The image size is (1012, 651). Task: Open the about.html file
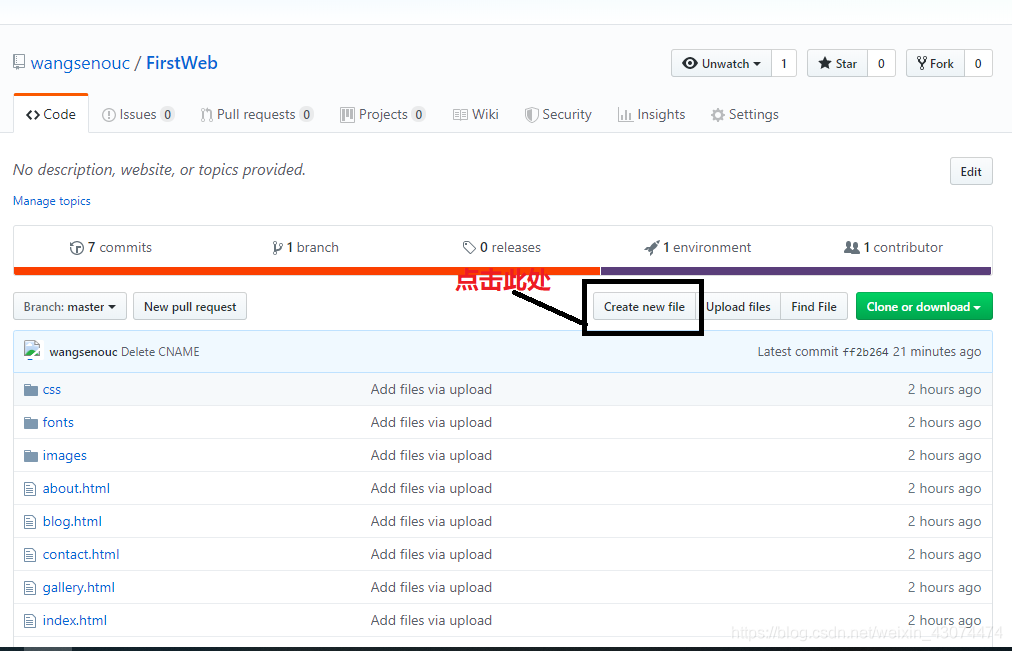tap(76, 488)
